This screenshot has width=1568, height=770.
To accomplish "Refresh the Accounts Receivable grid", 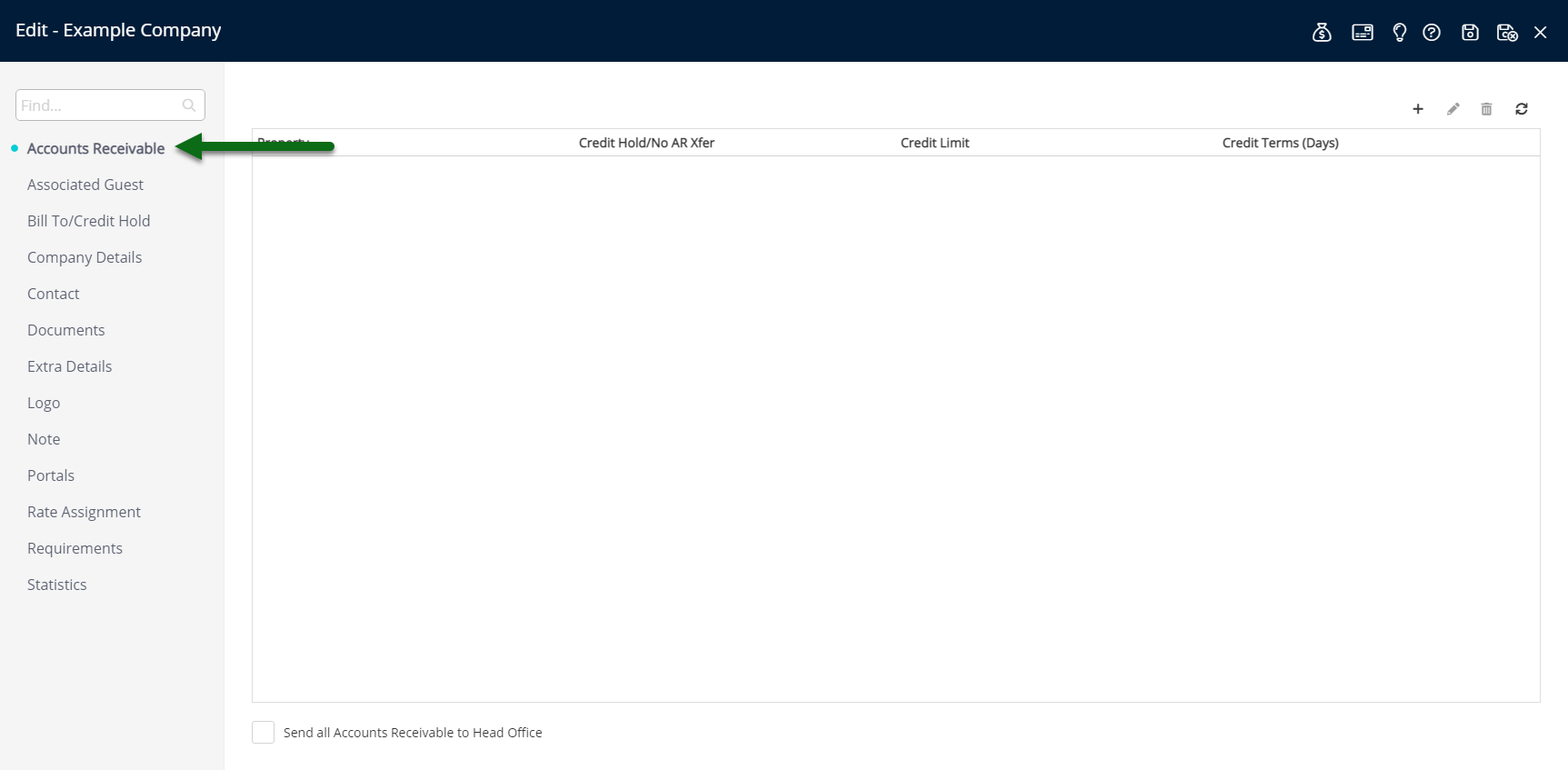I will 1522,109.
